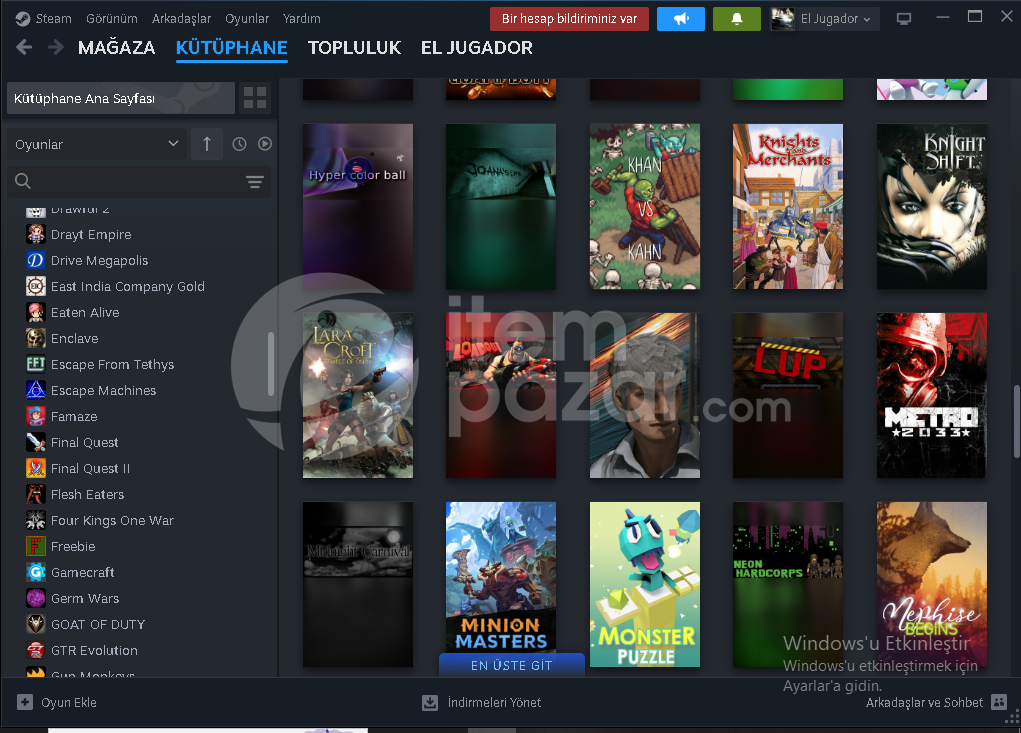Screen dimensions: 1021x733
Task: Open the Hyper color ball cover
Action: (358, 206)
